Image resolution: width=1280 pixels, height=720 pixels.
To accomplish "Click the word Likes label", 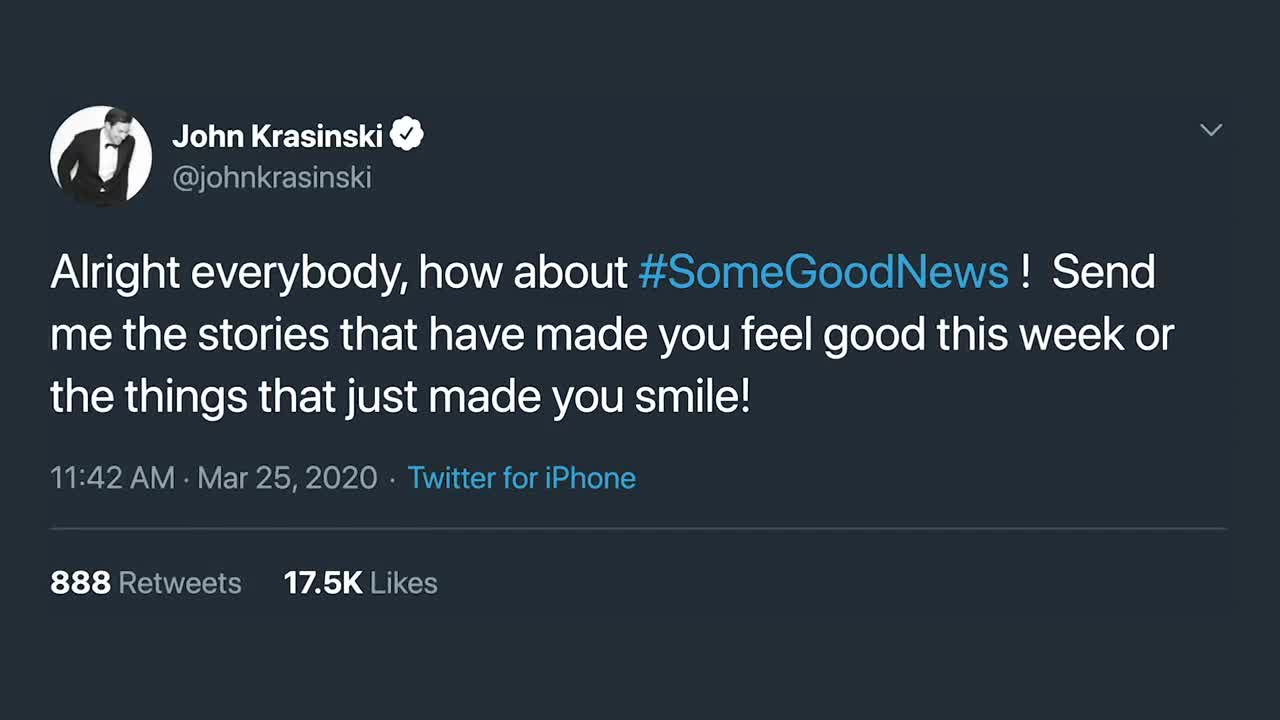I will pyautogui.click(x=404, y=583).
